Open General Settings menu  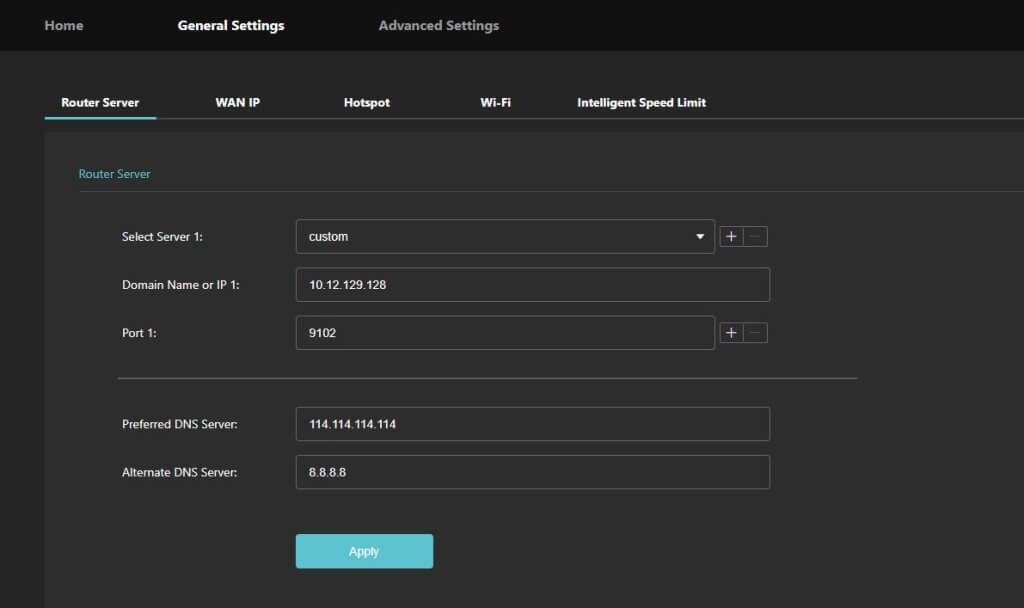(x=231, y=25)
